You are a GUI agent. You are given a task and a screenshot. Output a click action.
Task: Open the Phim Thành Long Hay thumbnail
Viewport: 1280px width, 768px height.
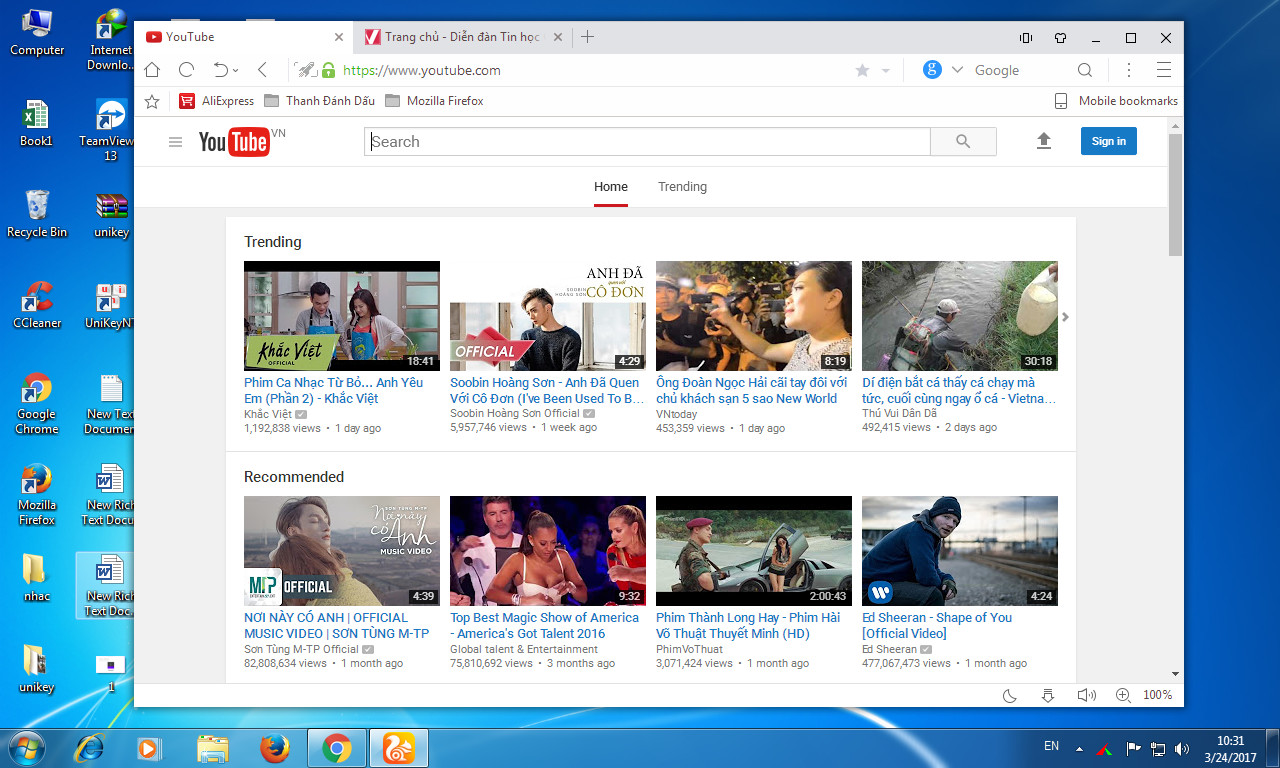pos(754,551)
